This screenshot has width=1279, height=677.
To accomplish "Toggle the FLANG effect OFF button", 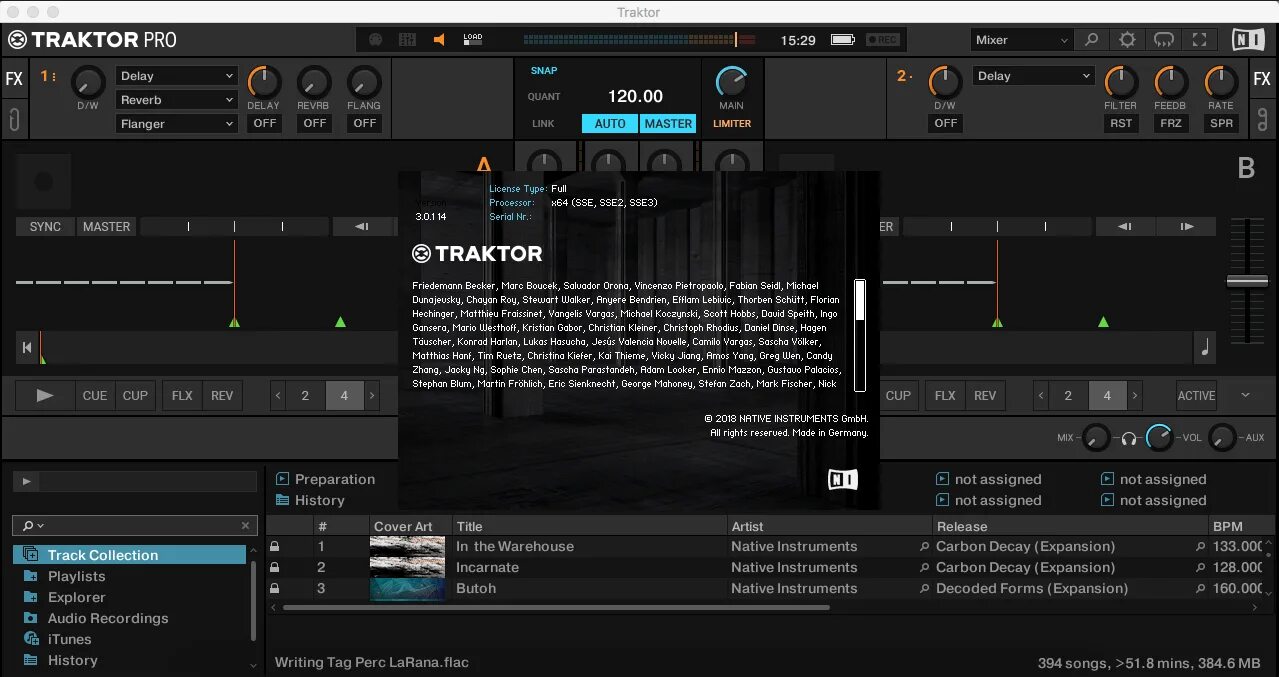I will pos(364,123).
